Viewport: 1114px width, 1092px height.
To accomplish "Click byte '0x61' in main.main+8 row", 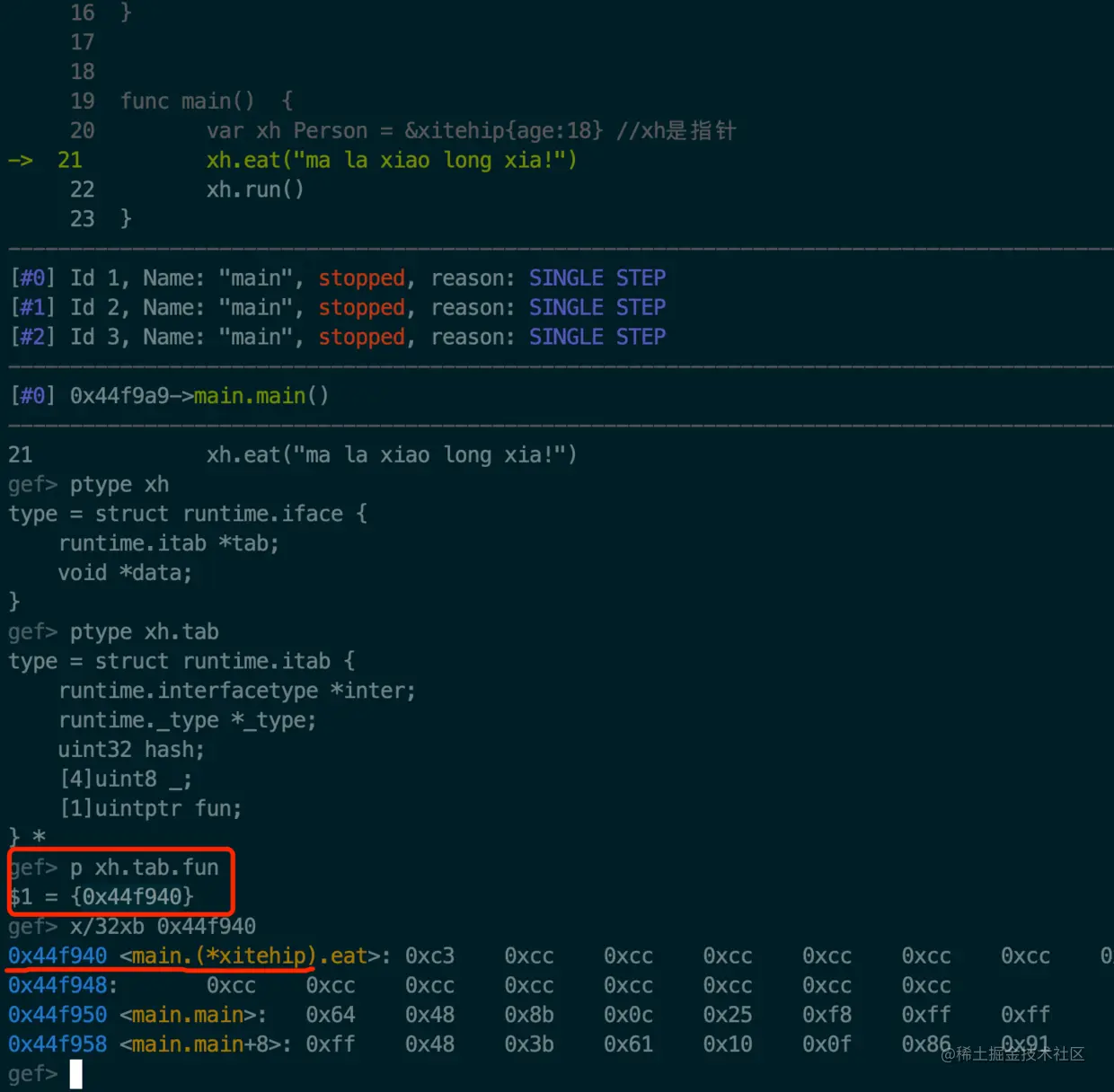I will point(629,1044).
